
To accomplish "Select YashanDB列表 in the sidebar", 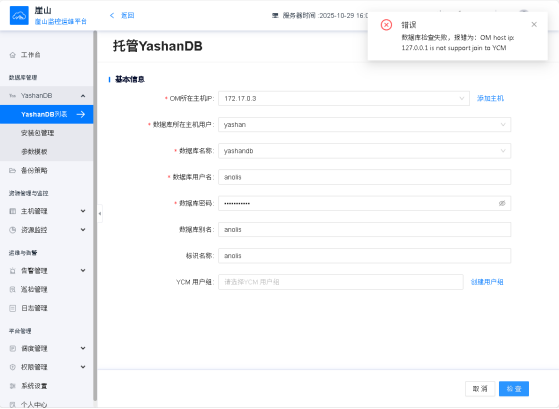I will pos(47,114).
